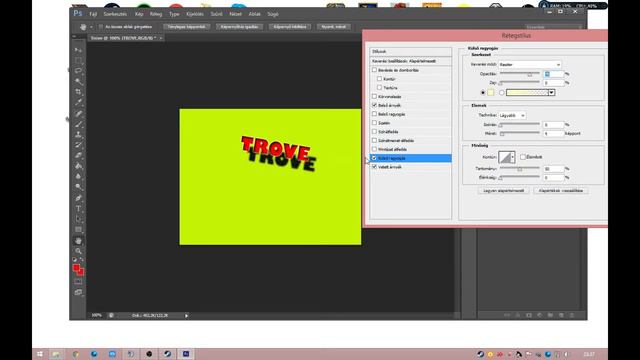Image resolution: width=640 pixels, height=360 pixels.
Task: Select the Magic Wand tool
Action: [78, 82]
